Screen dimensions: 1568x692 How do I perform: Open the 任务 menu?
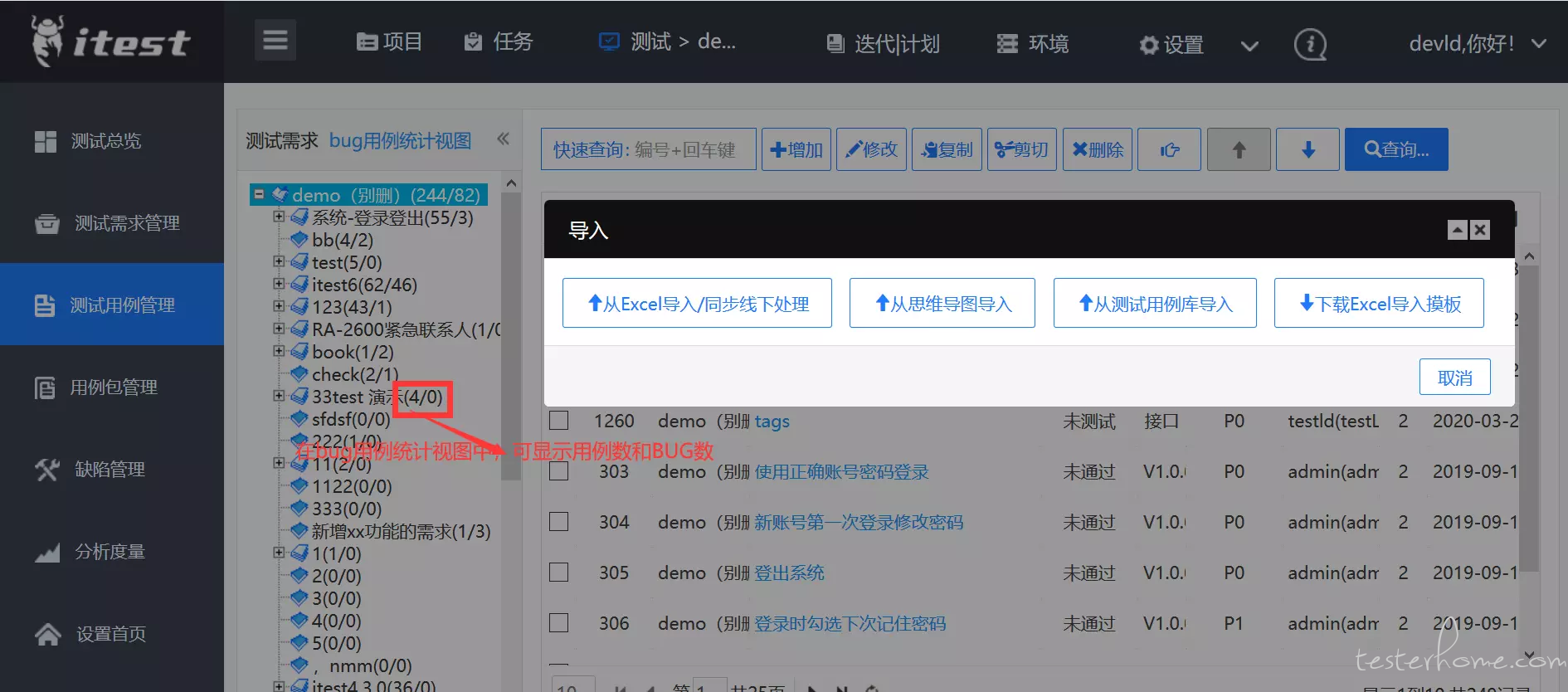click(x=499, y=41)
